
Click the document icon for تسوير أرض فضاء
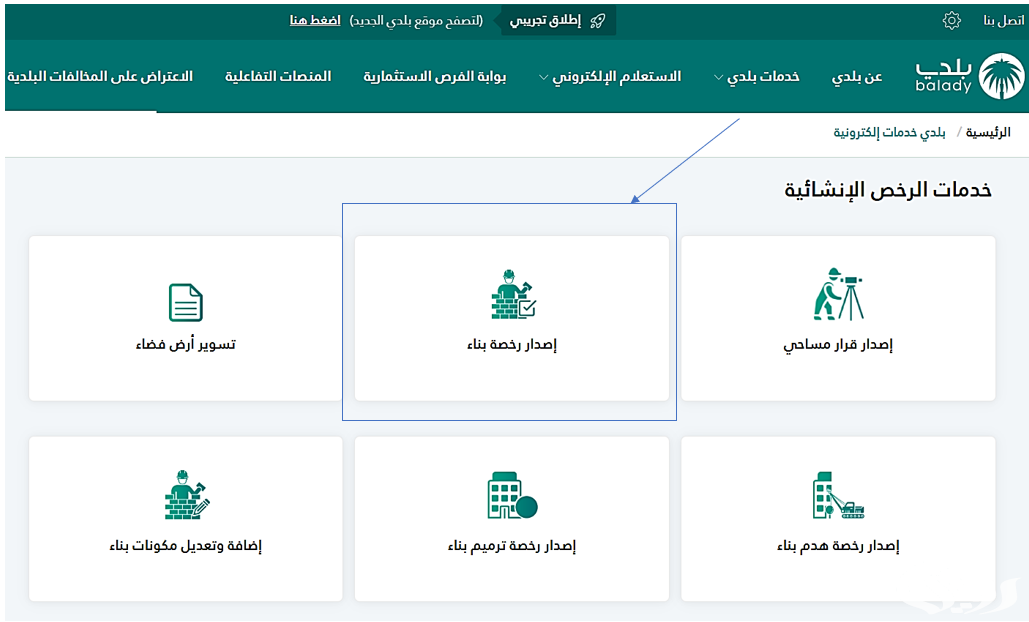tap(186, 302)
